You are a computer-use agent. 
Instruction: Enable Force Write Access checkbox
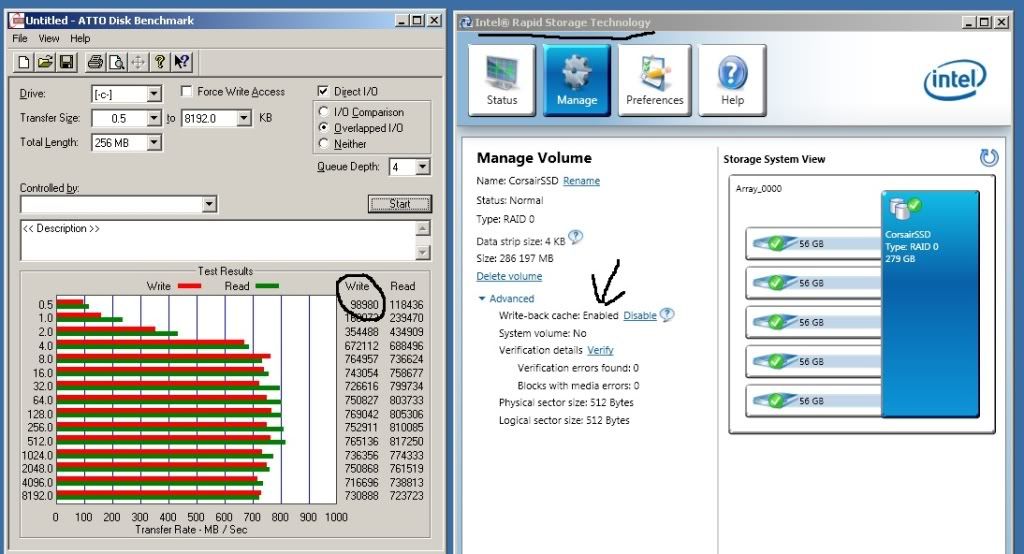tap(187, 92)
